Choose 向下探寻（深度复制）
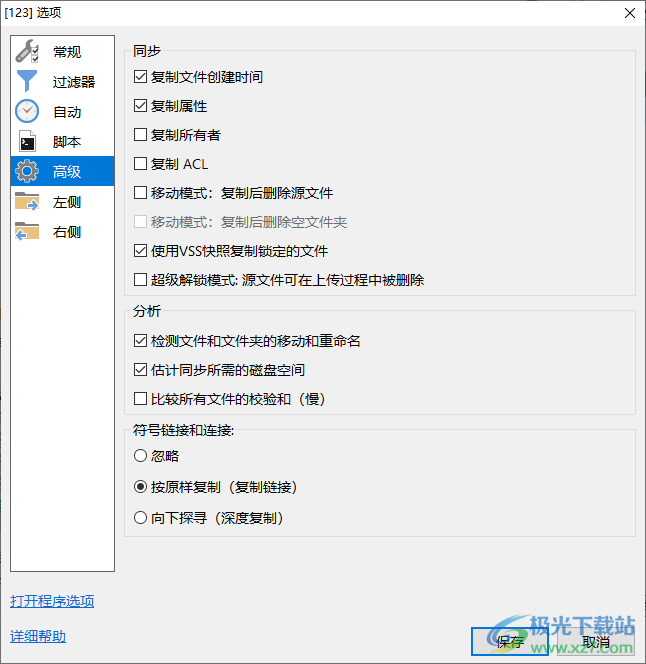The width and height of the screenshot is (646, 664). [x=140, y=517]
